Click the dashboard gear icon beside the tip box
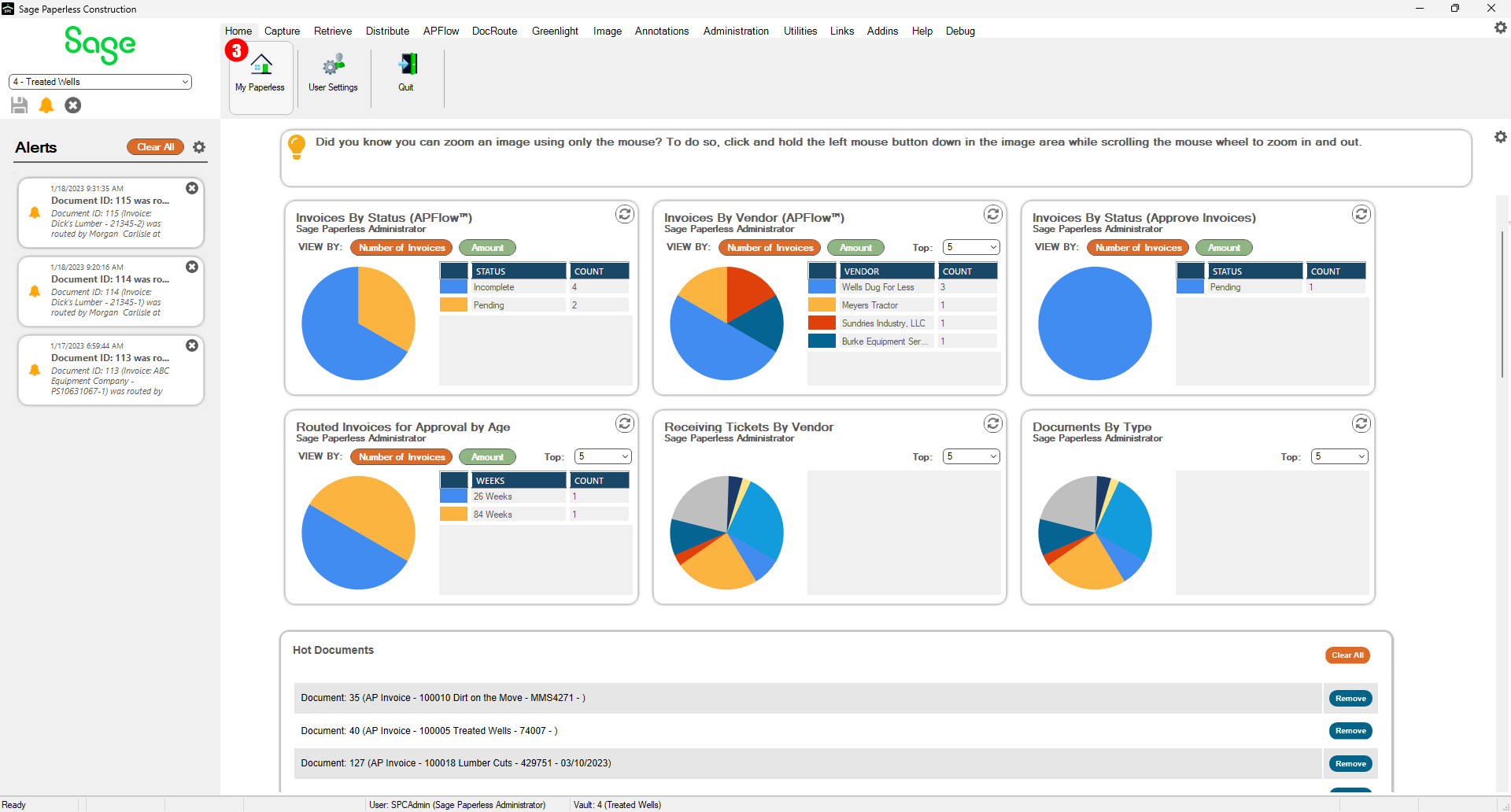 coord(1501,137)
